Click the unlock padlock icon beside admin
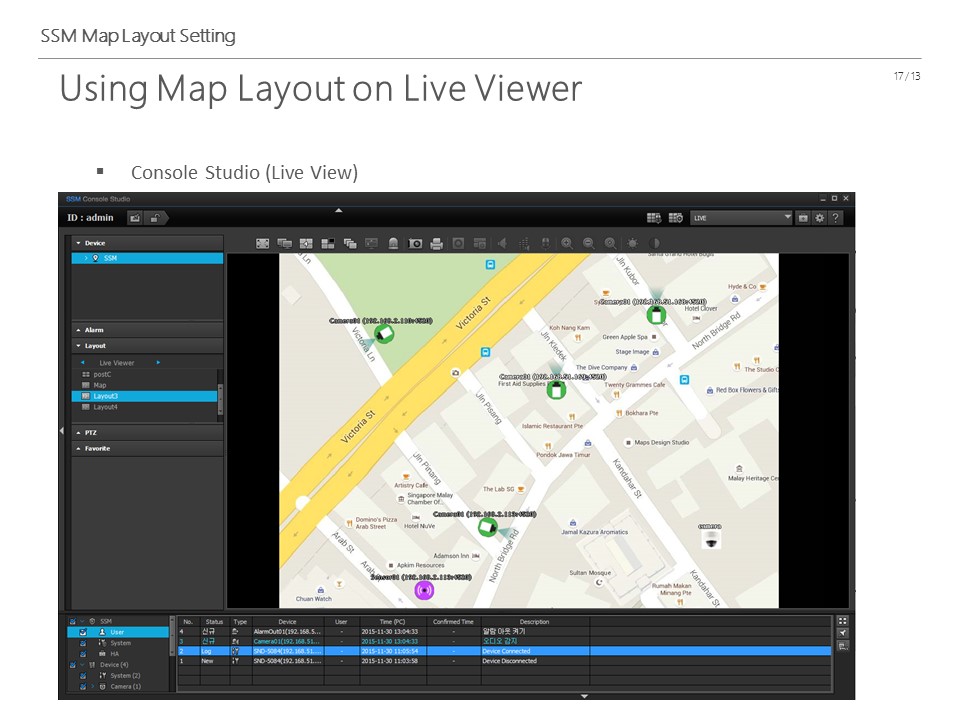960x720 pixels. click(156, 218)
